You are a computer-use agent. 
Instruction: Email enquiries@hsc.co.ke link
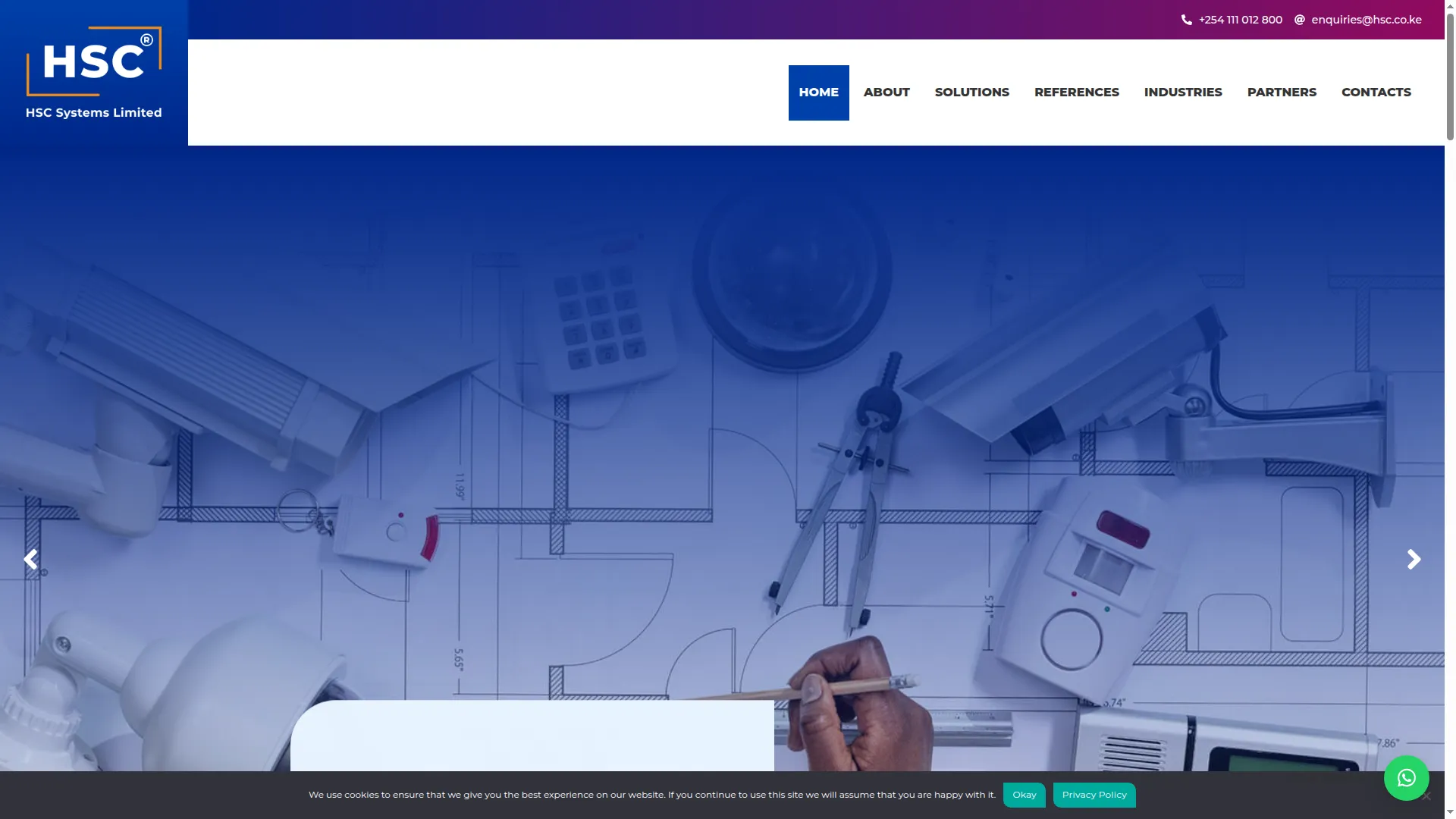click(1366, 20)
